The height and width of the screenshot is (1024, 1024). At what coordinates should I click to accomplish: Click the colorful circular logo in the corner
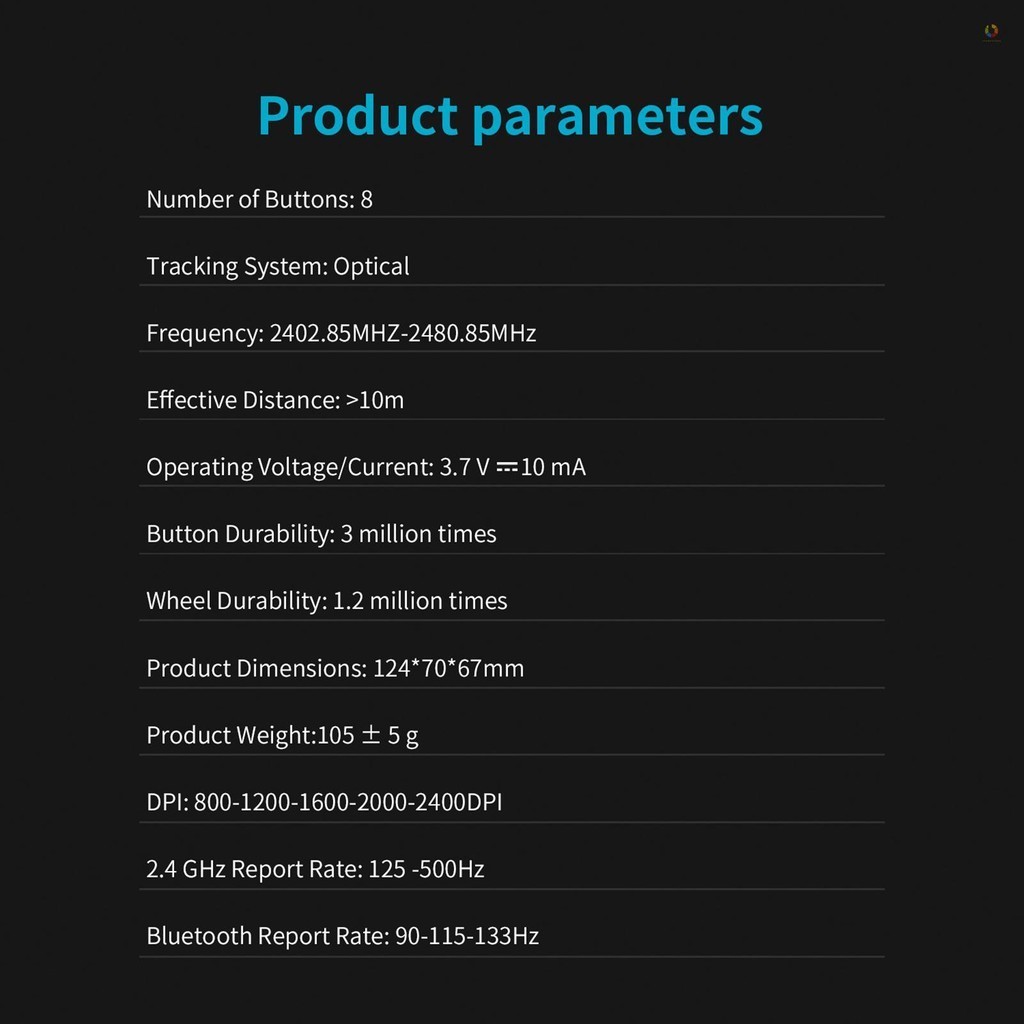click(991, 31)
